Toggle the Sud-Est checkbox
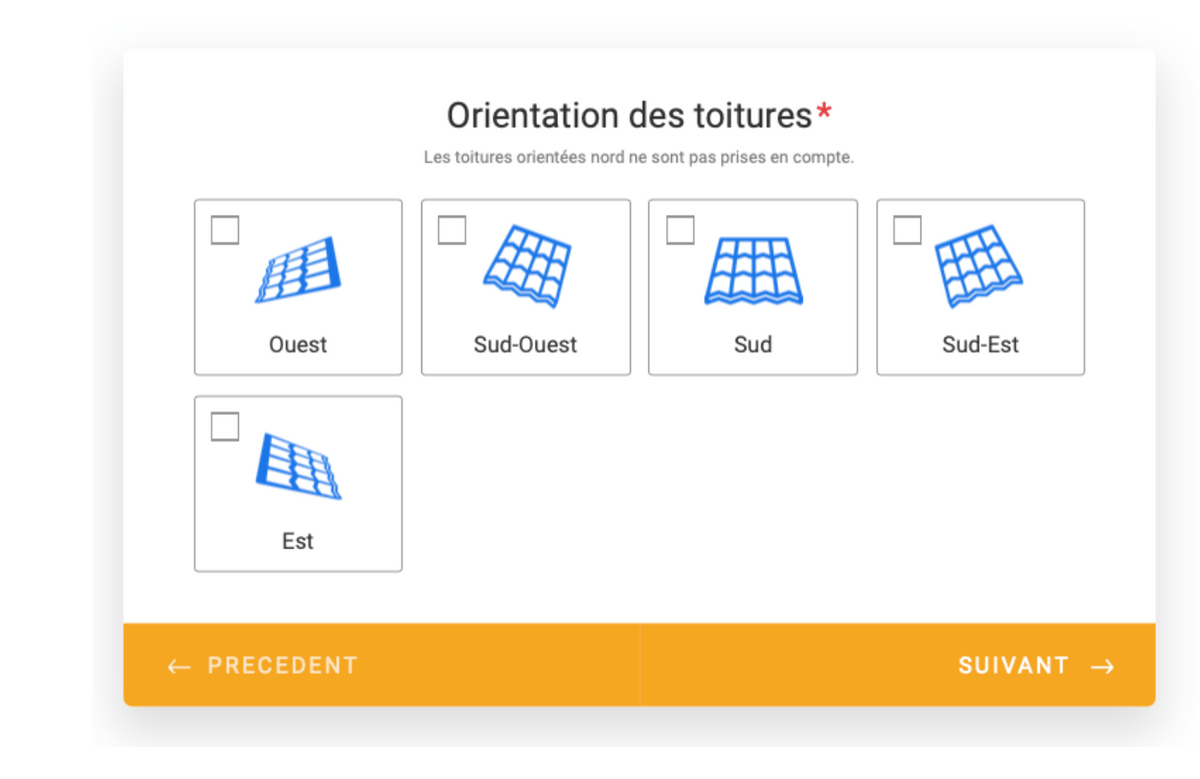 pos(907,230)
